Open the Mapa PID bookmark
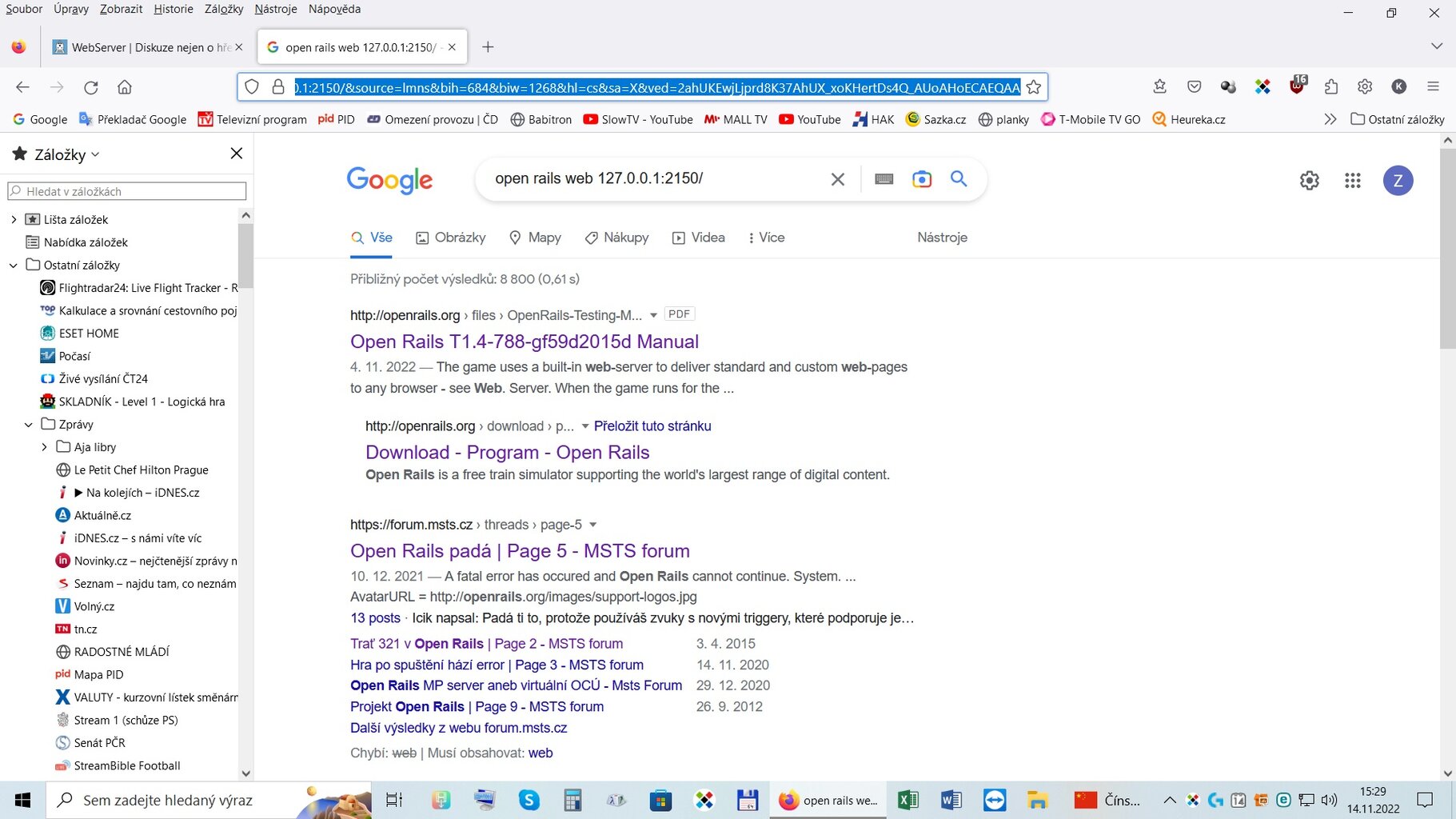Image resolution: width=1456 pixels, height=819 pixels. [x=90, y=674]
